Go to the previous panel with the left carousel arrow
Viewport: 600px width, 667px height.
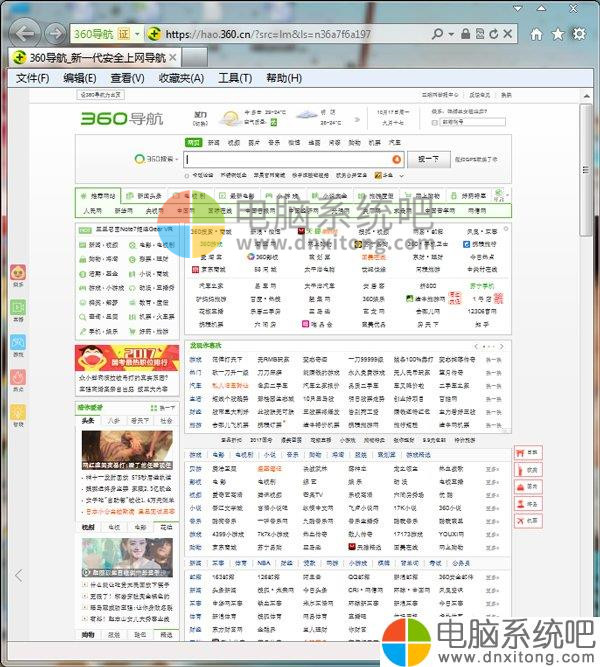pos(476,346)
